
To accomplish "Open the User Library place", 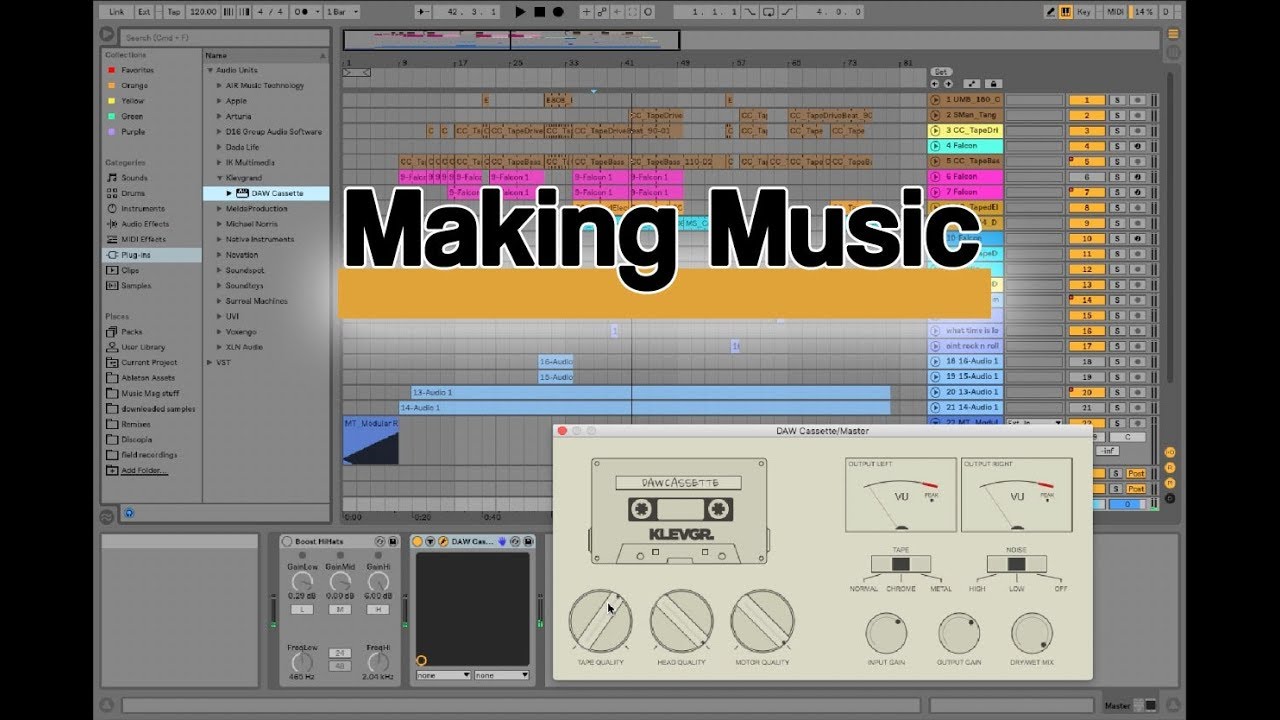I will pyautogui.click(x=142, y=347).
